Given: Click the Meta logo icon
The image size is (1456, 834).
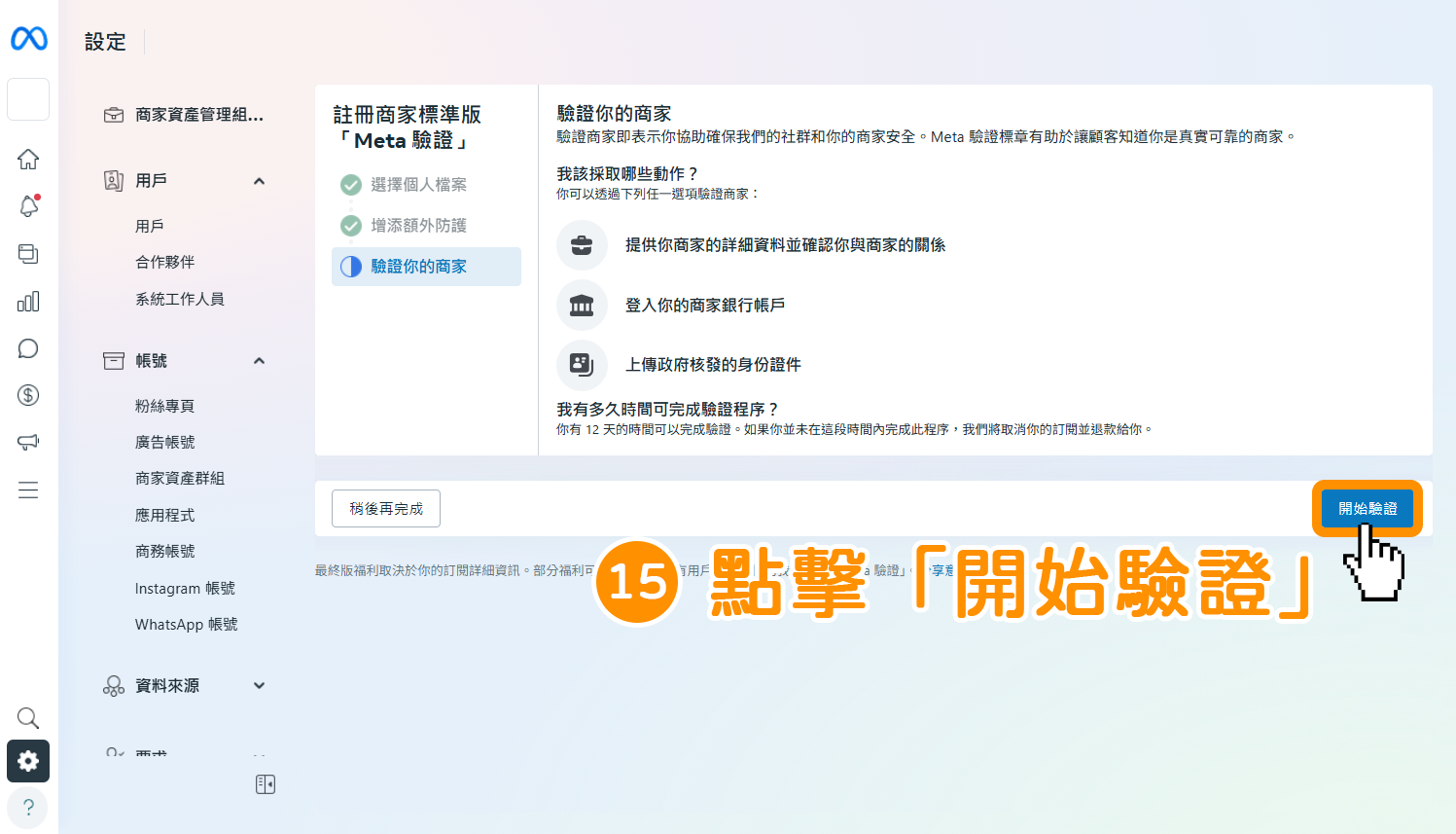Looking at the screenshot, I should pyautogui.click(x=28, y=38).
